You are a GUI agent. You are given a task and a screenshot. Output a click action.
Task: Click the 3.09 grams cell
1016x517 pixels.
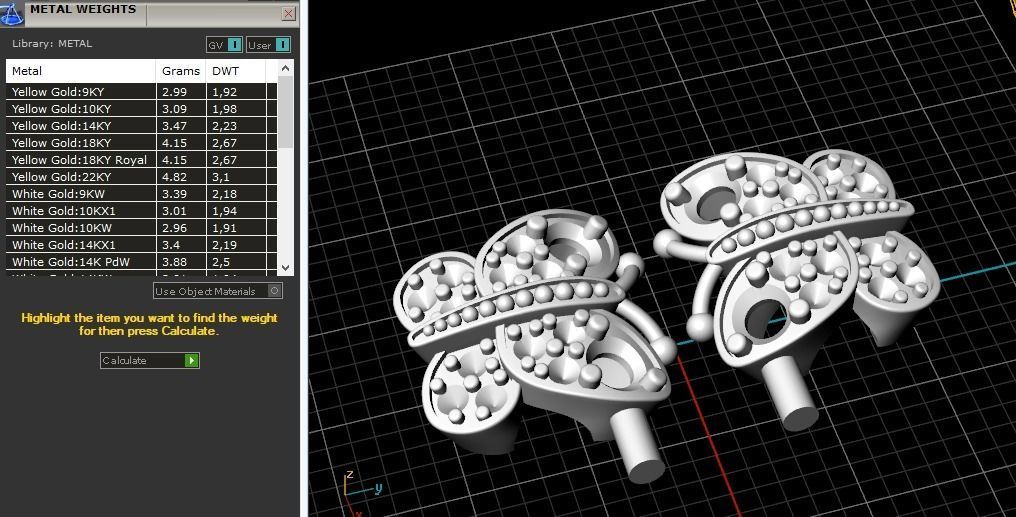point(181,108)
